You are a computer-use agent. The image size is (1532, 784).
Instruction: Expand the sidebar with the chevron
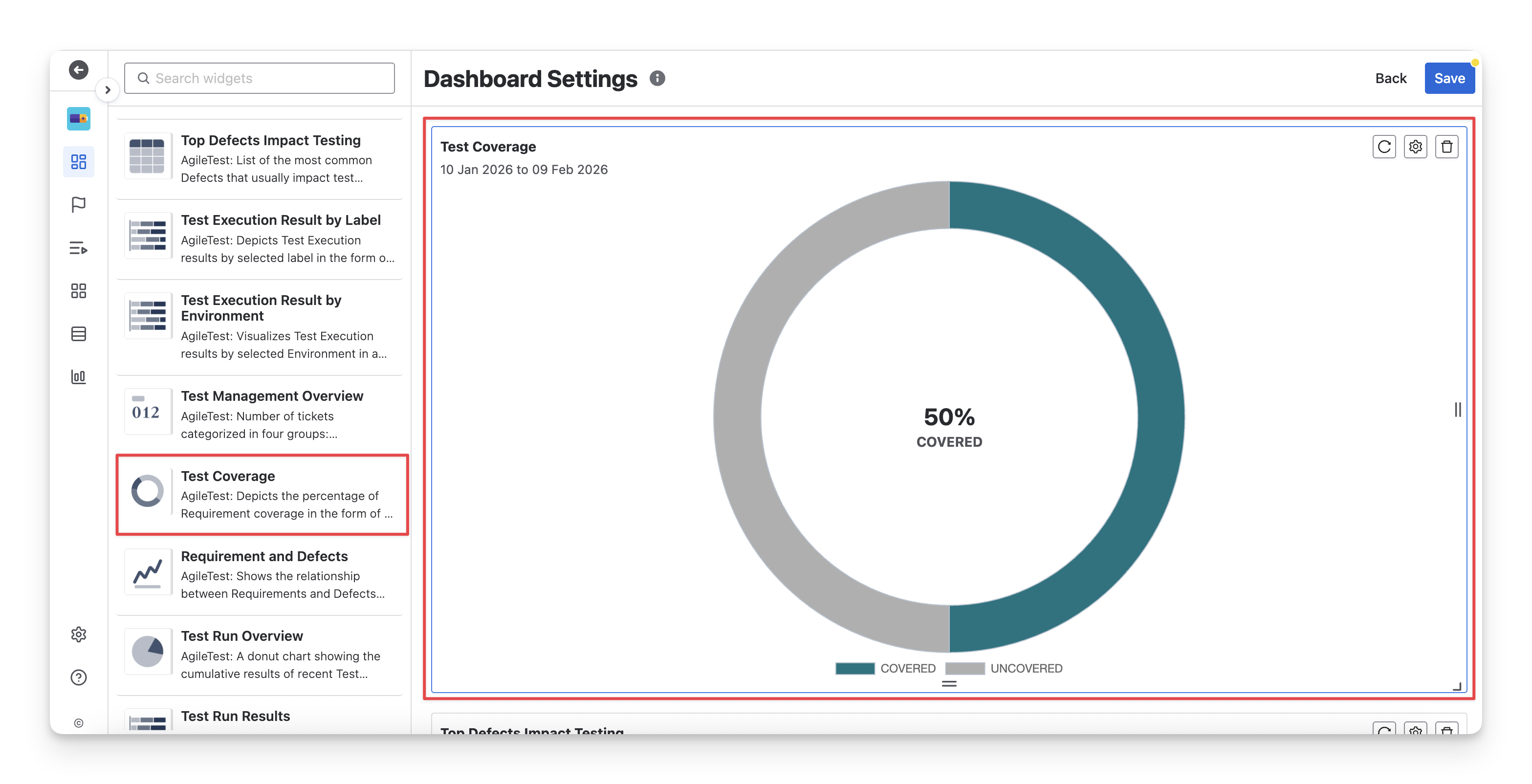pos(108,90)
